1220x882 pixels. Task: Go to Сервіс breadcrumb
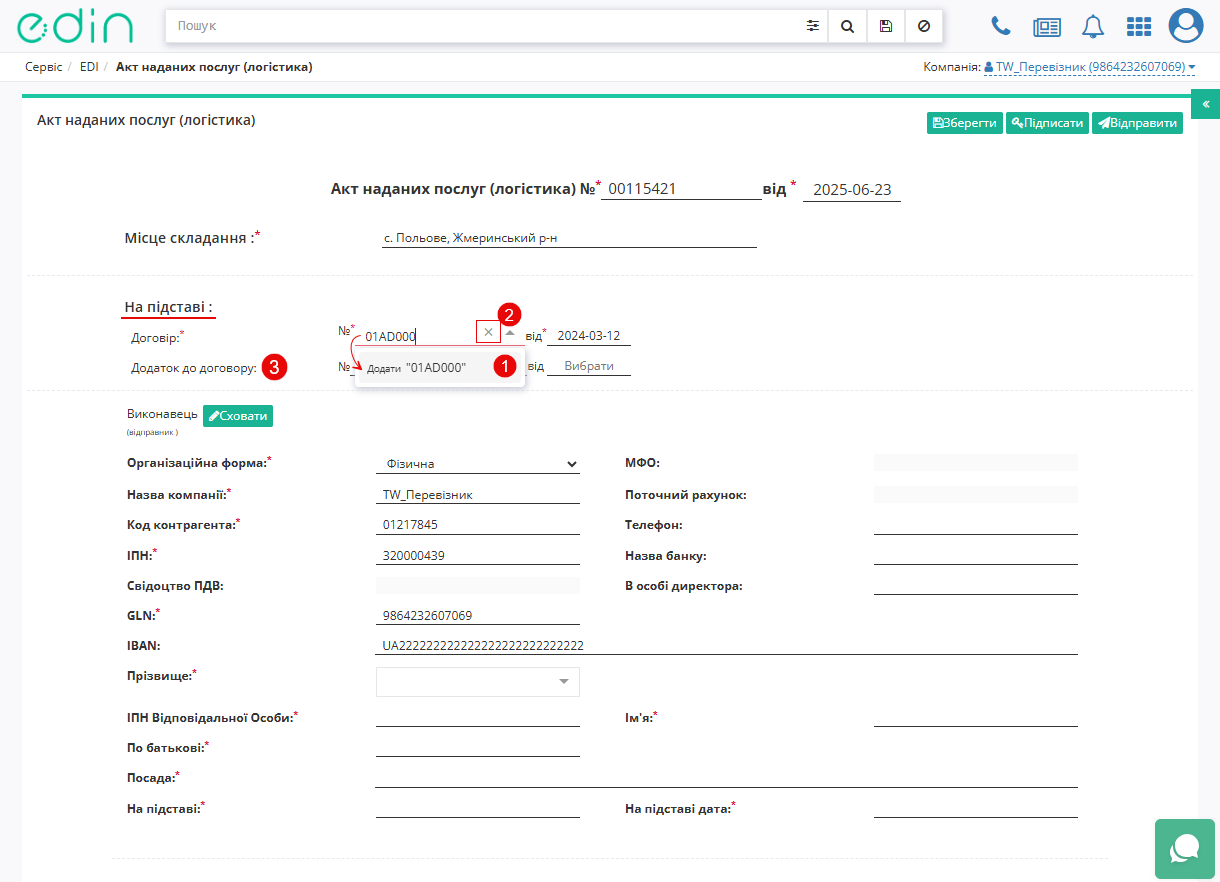coord(44,67)
